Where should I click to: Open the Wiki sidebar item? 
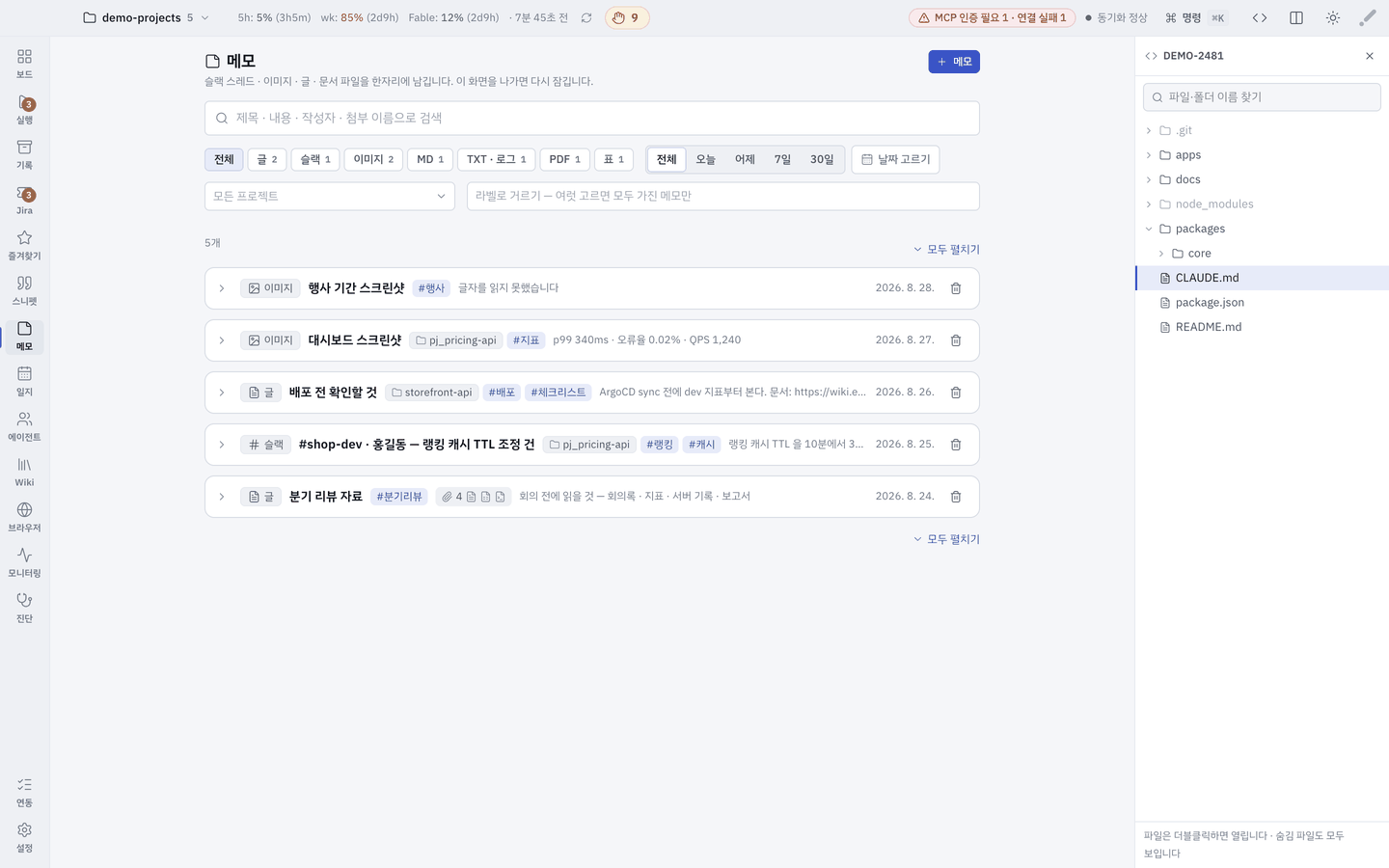point(24,473)
